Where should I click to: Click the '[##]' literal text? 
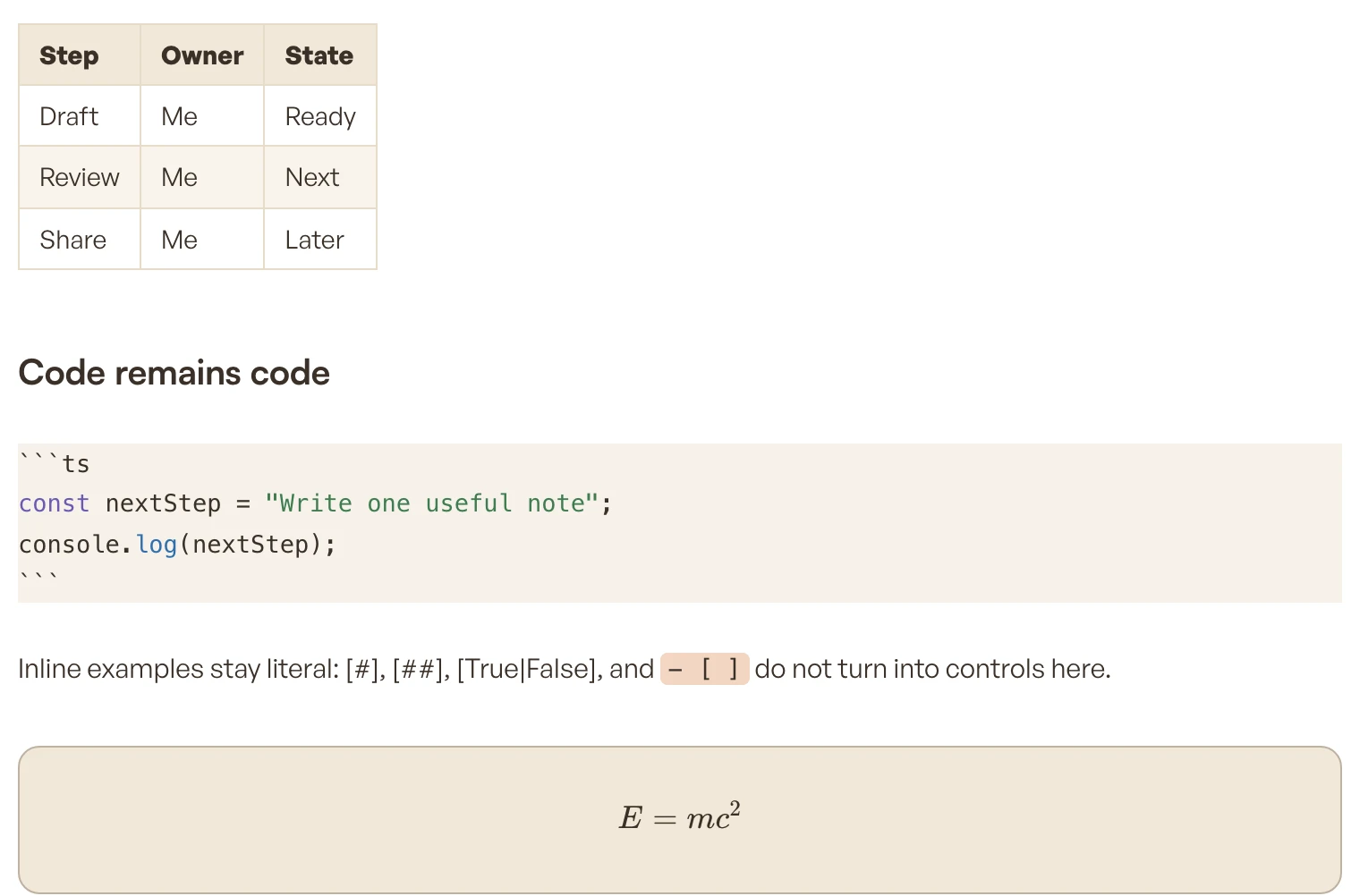click(420, 669)
